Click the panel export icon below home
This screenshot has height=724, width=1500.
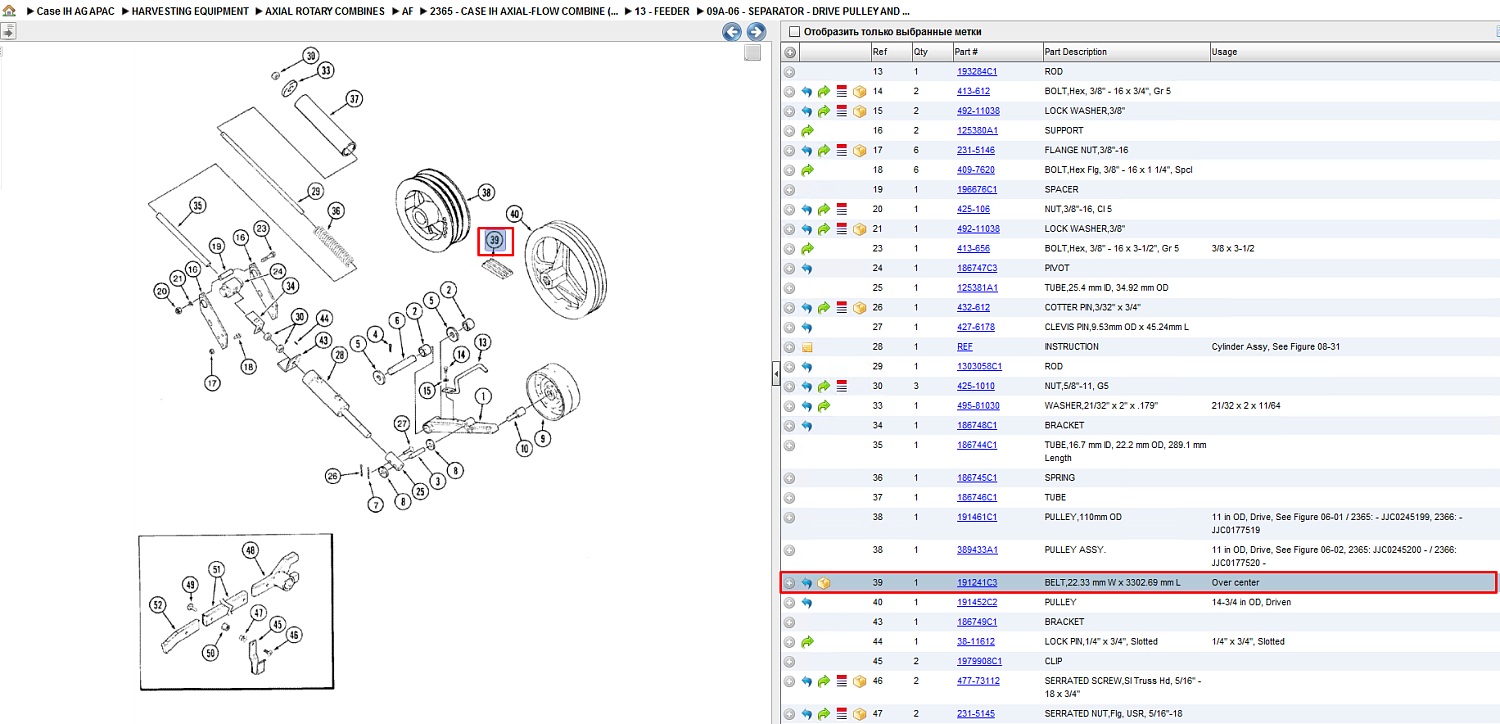pyautogui.click(x=7, y=32)
